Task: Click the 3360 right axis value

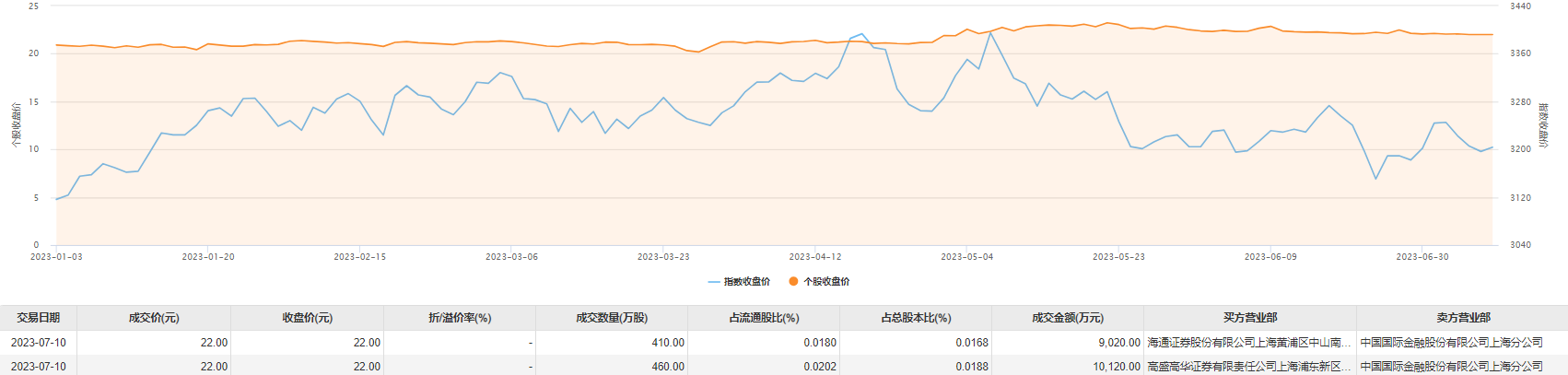Action: tap(1520, 53)
